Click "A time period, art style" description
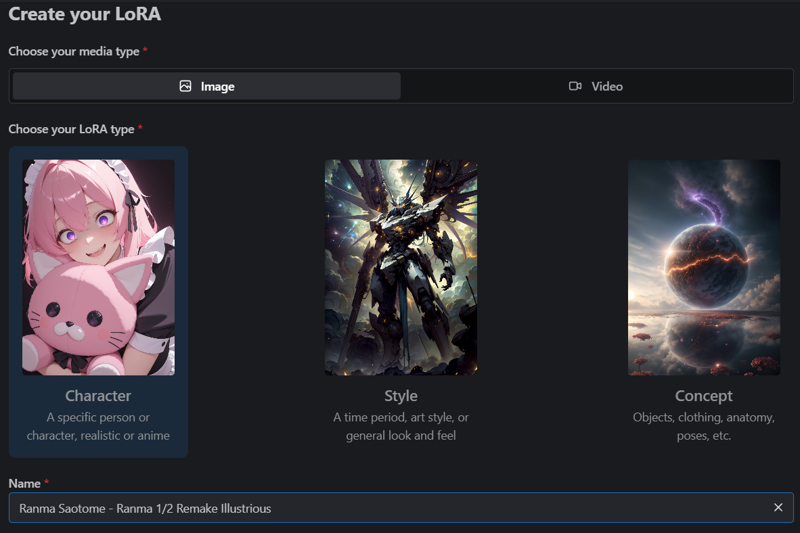800x533 pixels. [401, 426]
